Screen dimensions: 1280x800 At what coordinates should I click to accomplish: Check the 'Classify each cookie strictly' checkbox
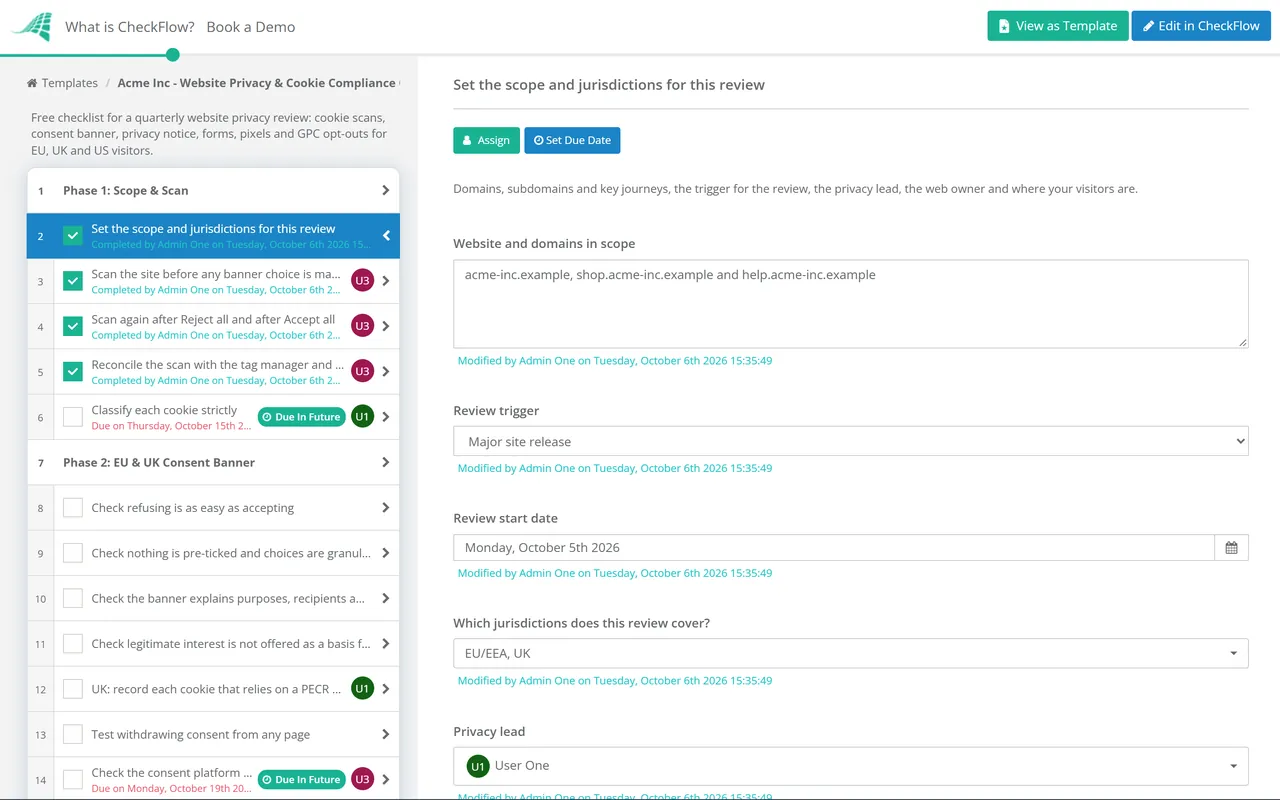(x=73, y=417)
